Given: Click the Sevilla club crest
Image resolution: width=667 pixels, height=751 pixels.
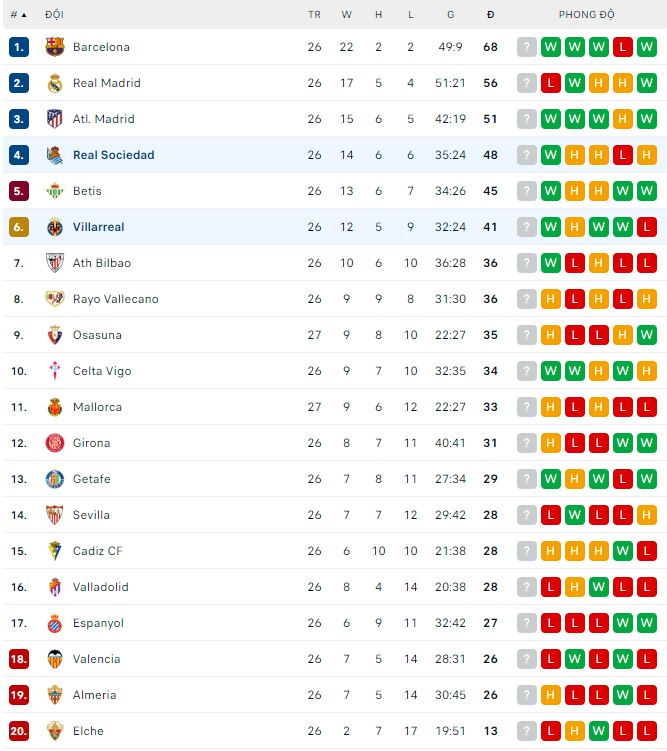Looking at the screenshot, I should coord(55,515).
